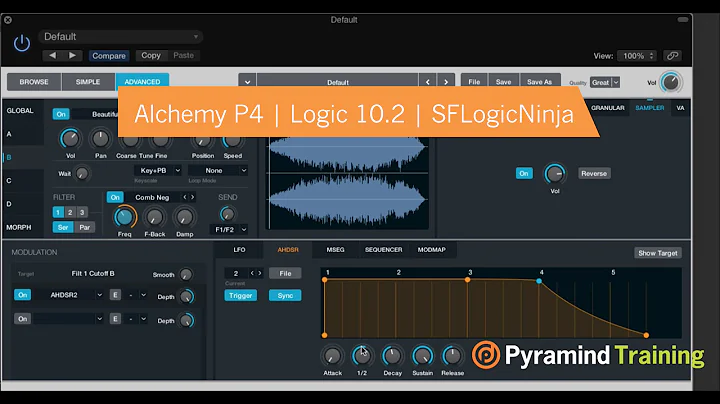
Task: Switch to the ADVANCED view tab
Action: pyautogui.click(x=142, y=81)
